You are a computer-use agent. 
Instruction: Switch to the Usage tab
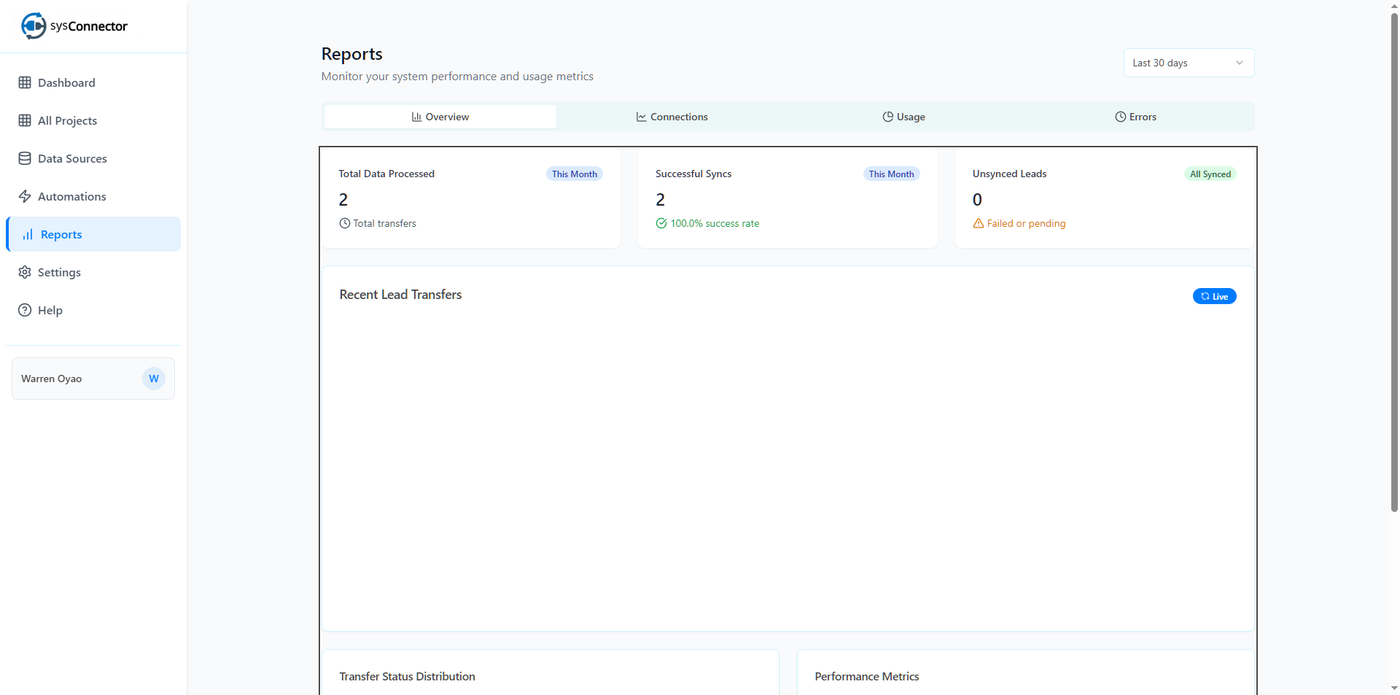[903, 117]
